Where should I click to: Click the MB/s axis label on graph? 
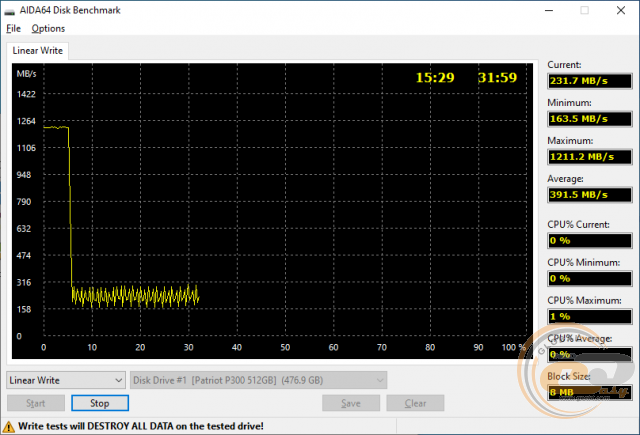[27, 74]
